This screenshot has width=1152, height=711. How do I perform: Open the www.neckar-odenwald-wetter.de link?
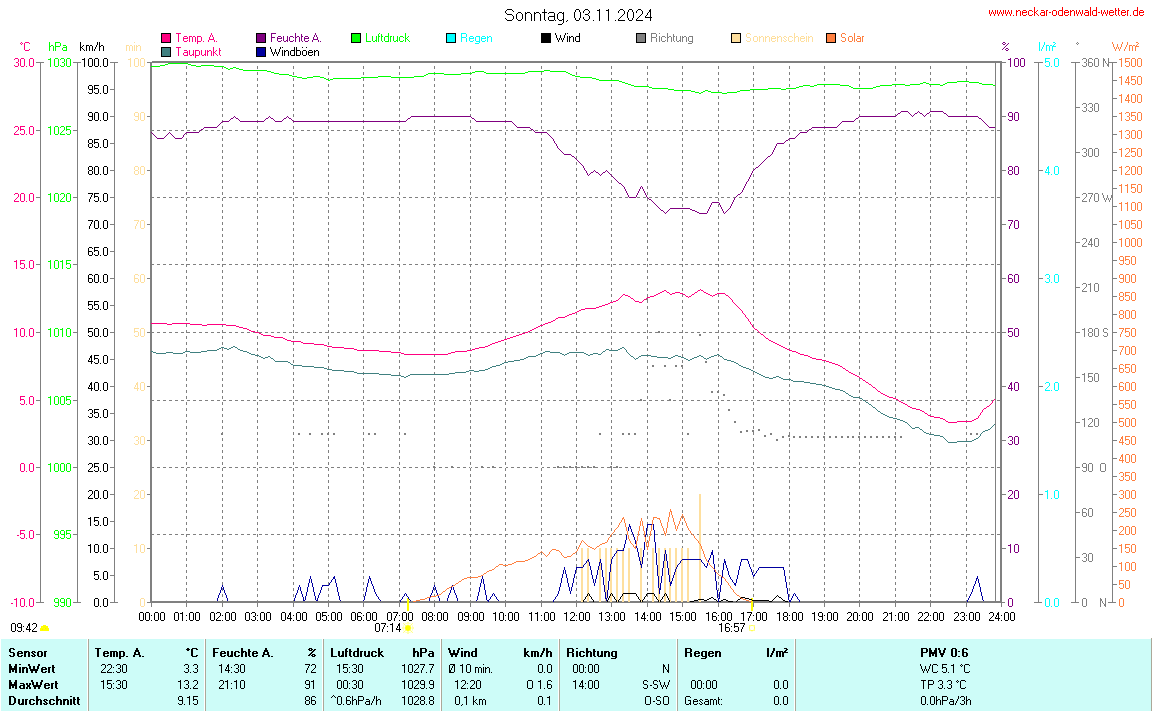click(1066, 12)
